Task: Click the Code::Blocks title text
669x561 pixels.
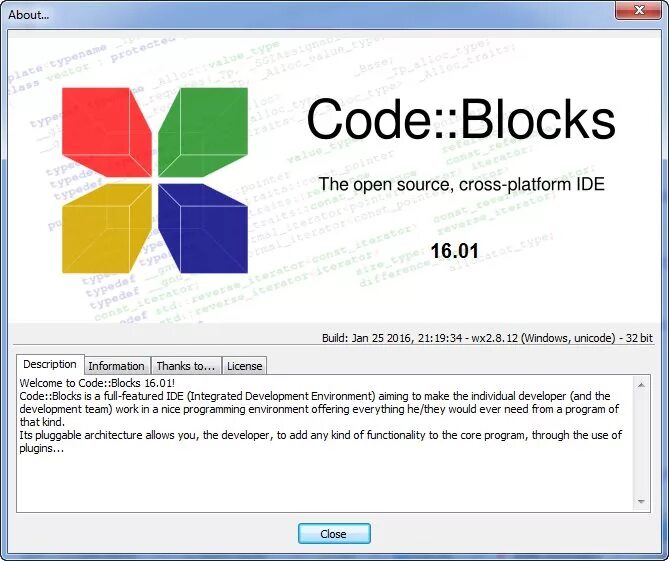Action: (x=461, y=119)
